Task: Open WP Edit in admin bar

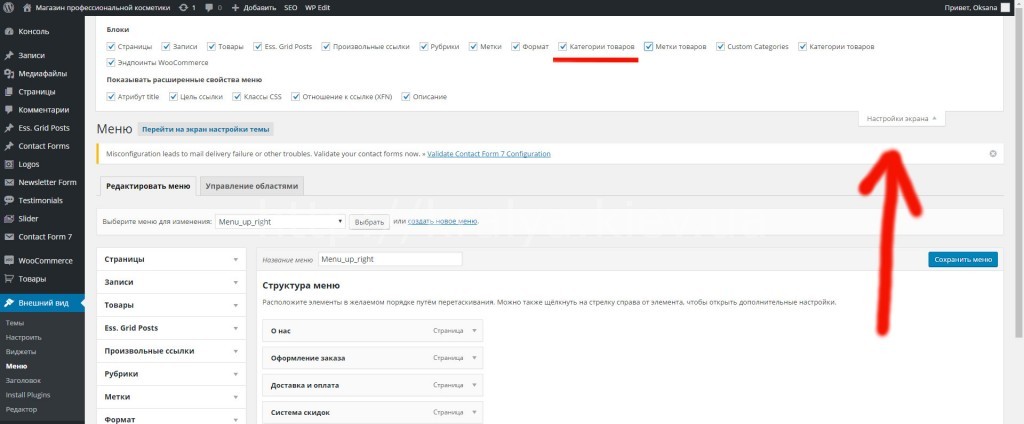Action: (318, 8)
